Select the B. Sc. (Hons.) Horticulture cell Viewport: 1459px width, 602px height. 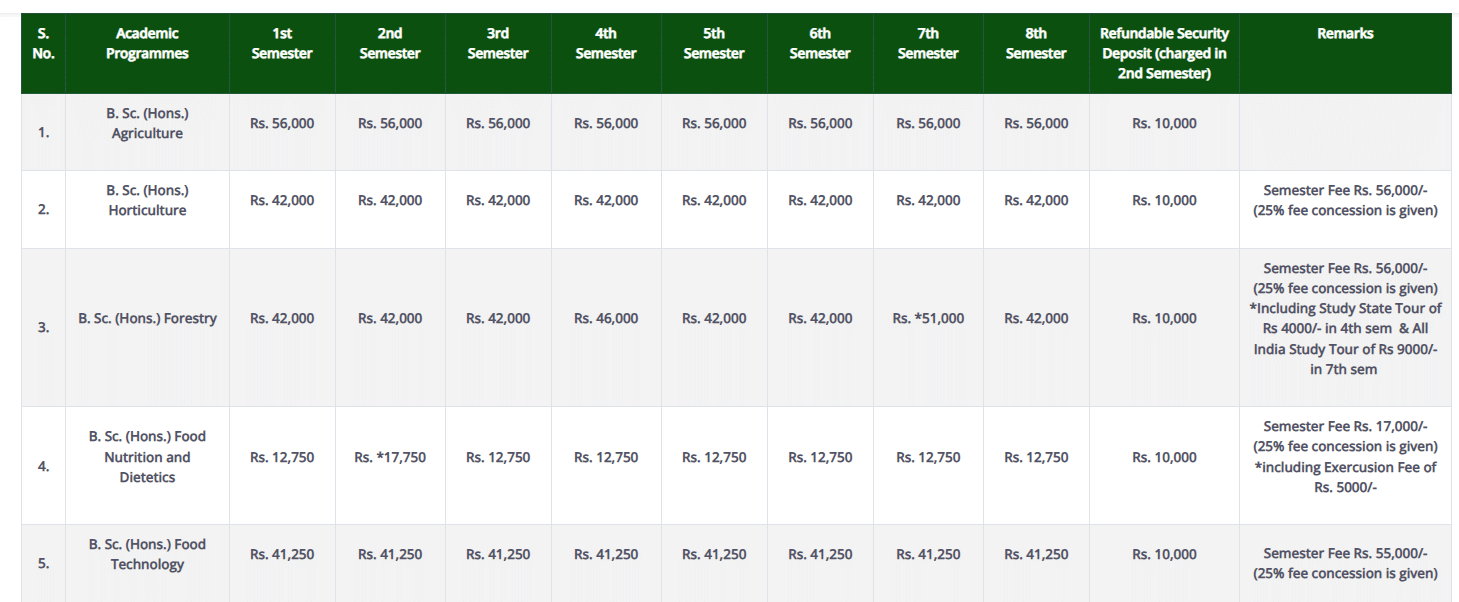click(x=147, y=200)
